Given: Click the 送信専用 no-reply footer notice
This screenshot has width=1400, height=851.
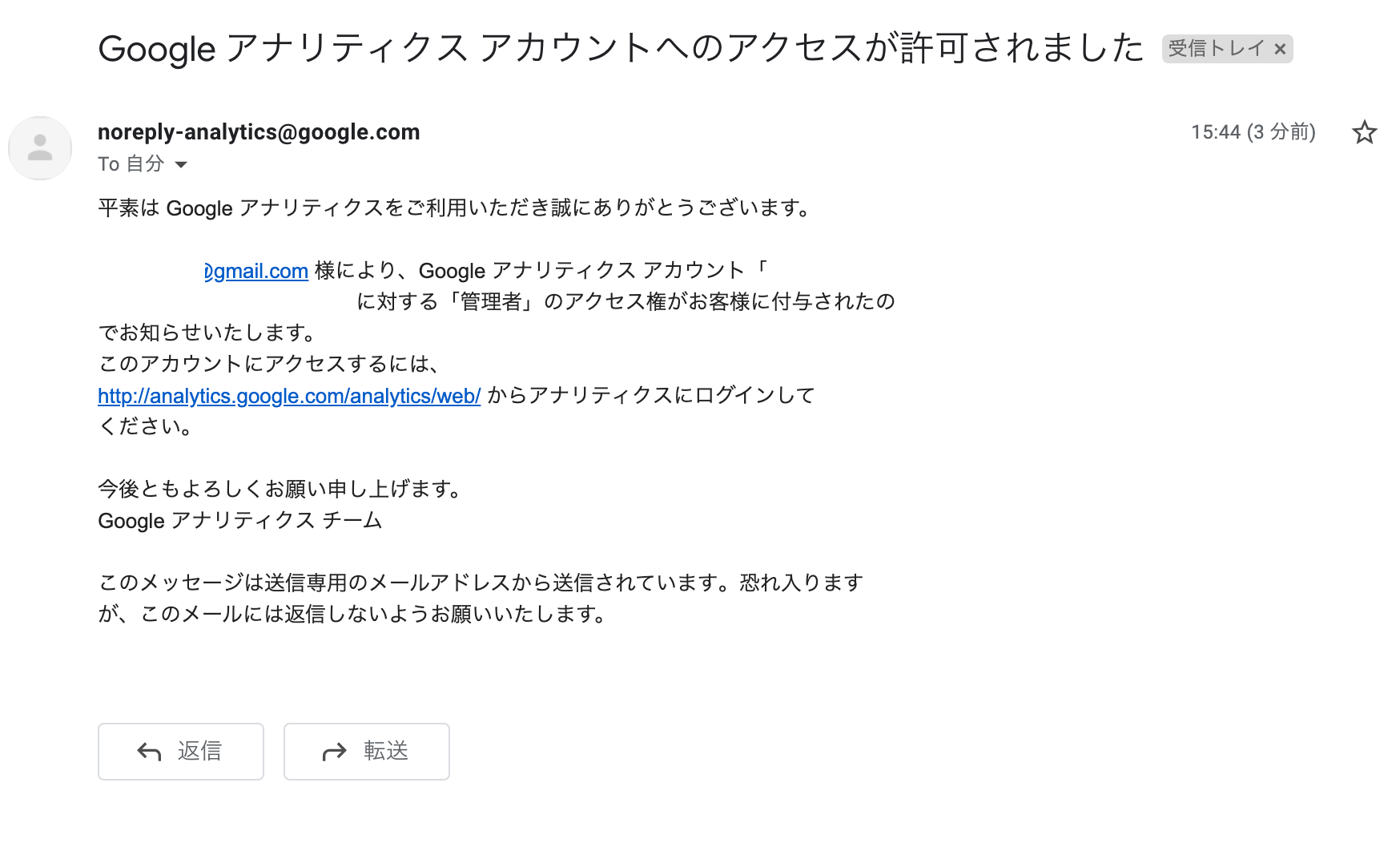Looking at the screenshot, I should (481, 599).
